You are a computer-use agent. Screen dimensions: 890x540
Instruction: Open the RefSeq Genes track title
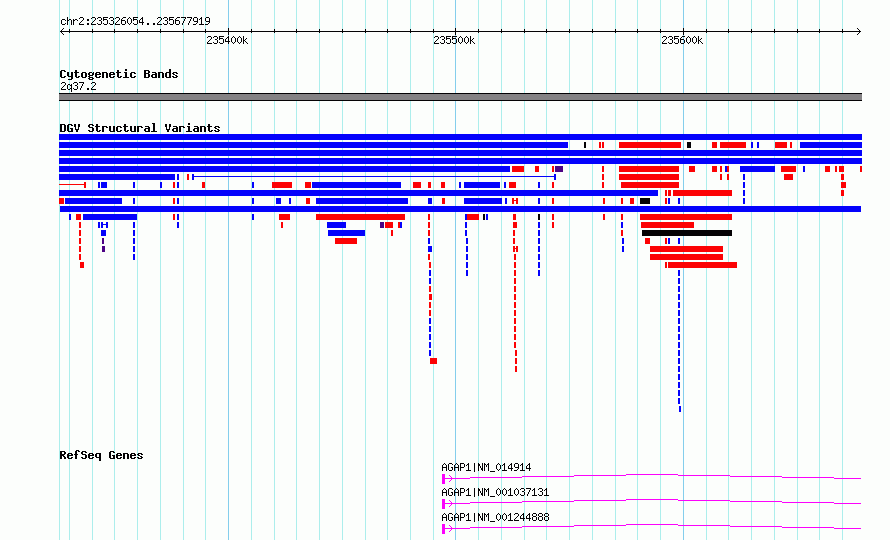click(101, 455)
